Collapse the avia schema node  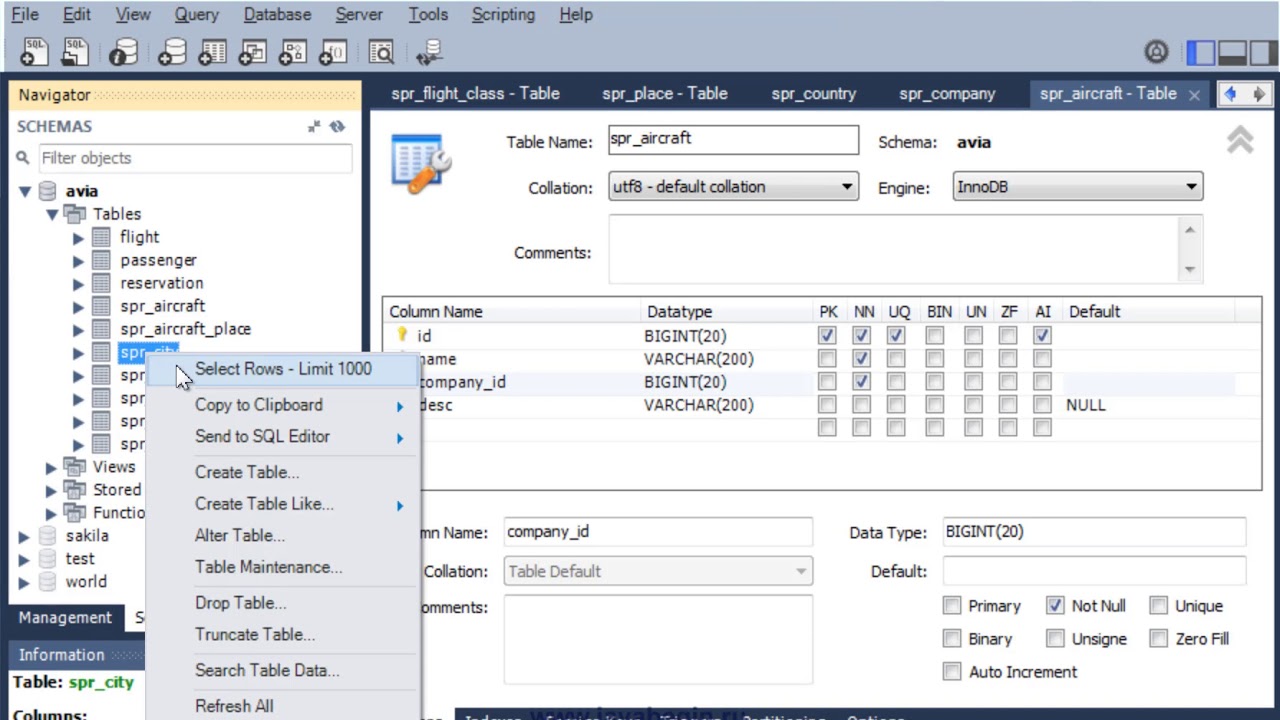25,191
